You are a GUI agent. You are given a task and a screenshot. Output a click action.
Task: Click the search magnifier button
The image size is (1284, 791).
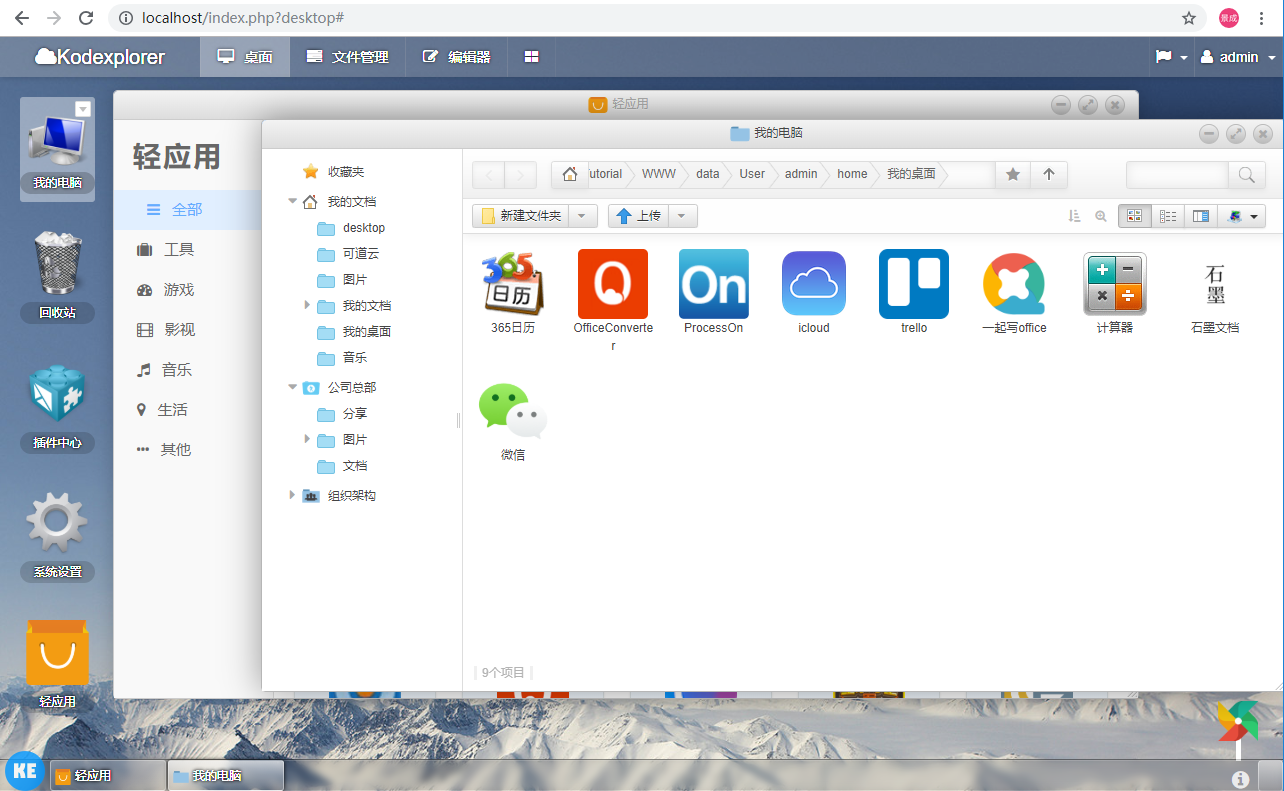[x=1246, y=175]
